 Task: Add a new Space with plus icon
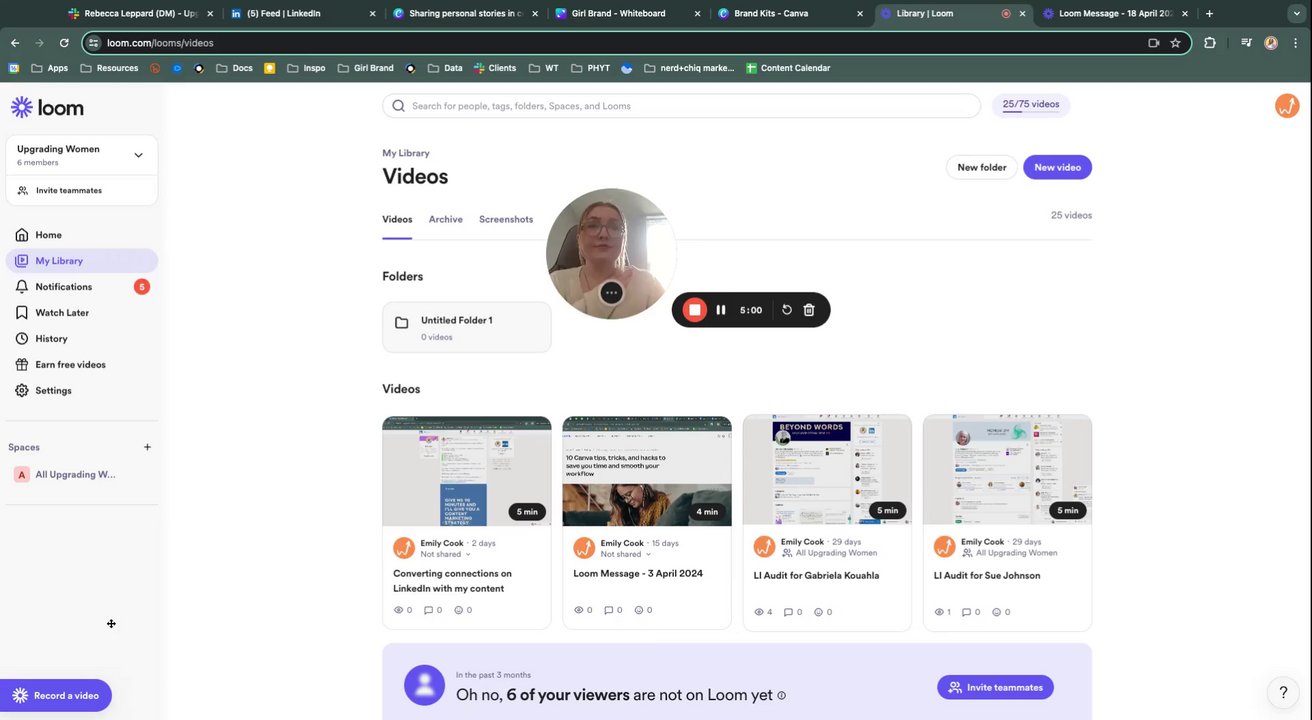[x=147, y=447]
